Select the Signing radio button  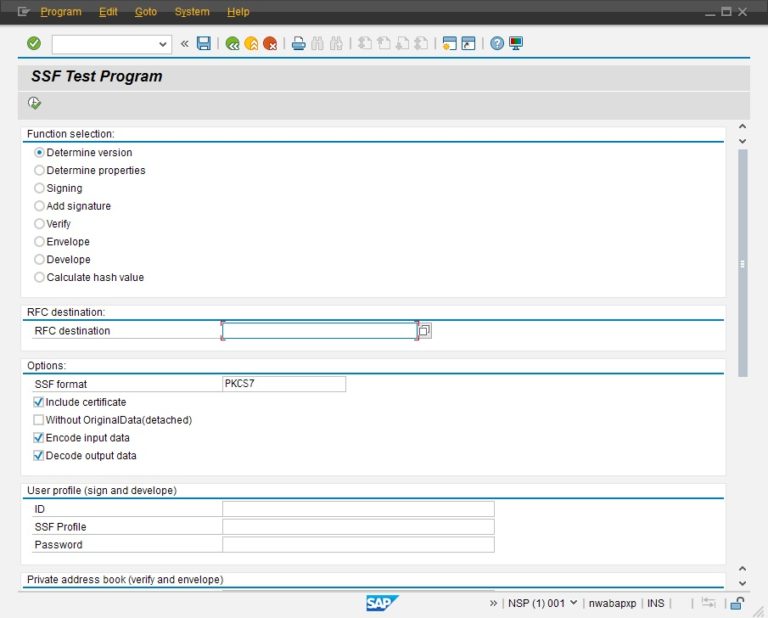40,188
